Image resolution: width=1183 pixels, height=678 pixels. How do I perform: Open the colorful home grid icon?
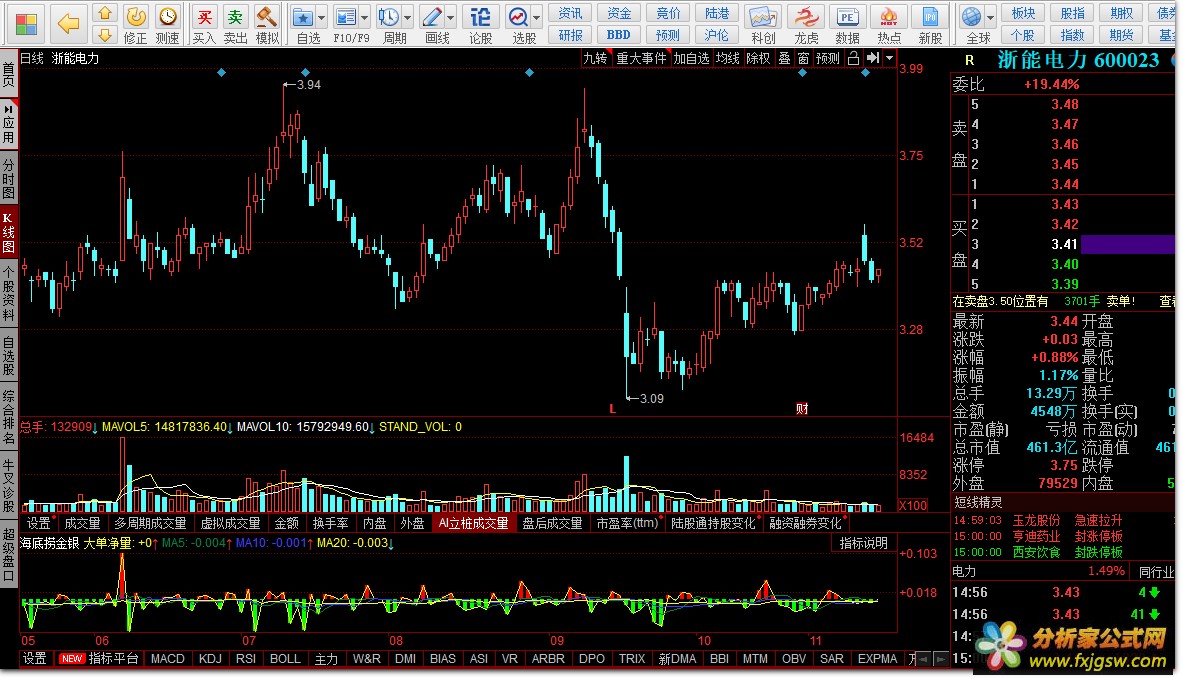click(26, 23)
